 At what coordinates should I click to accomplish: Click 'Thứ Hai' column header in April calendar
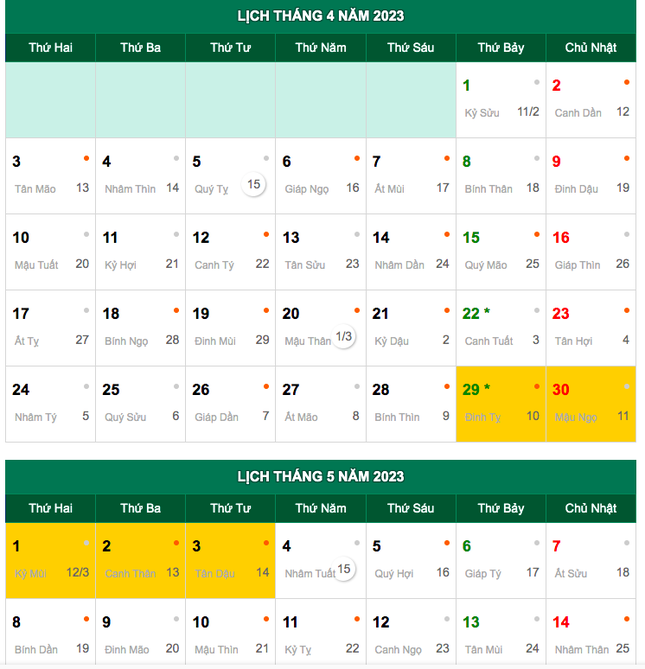[x=50, y=47]
